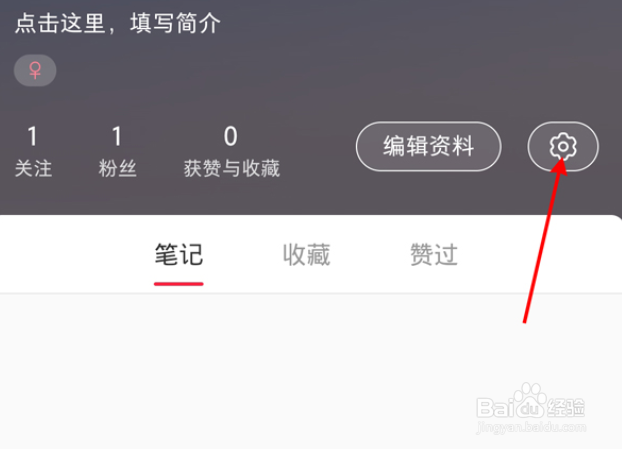Open the 编辑资料 edit profile button
The image size is (622, 449).
[x=428, y=146]
